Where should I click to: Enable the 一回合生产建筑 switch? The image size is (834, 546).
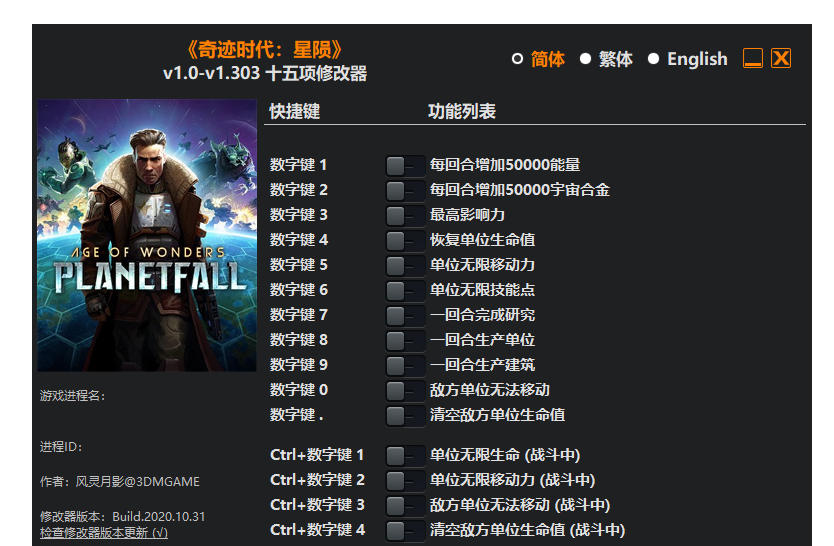[x=405, y=365]
